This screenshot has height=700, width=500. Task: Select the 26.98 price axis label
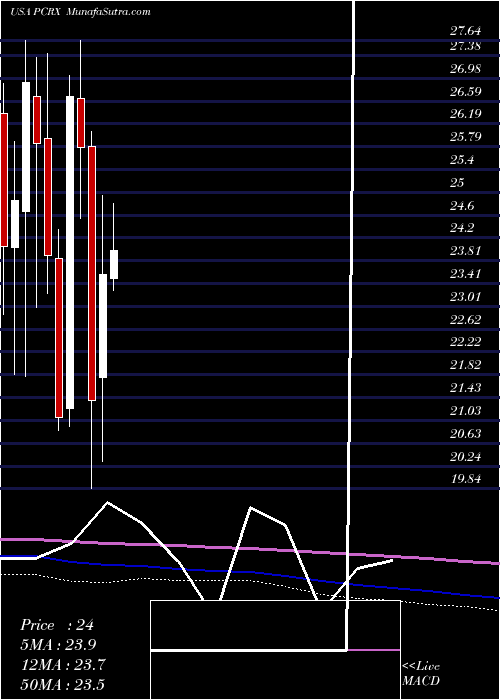pyautogui.click(x=465, y=69)
